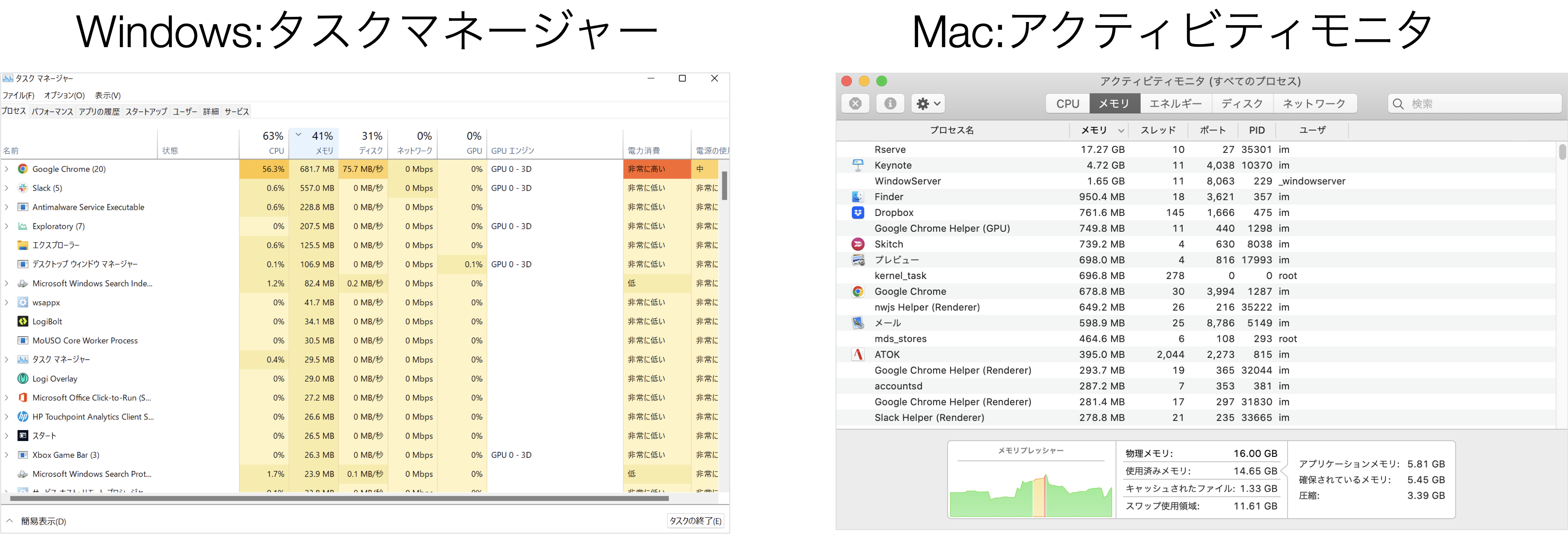This screenshot has height=534, width=1568.
Task: Click Finder icon in Activity Monitor
Action: pos(858,197)
